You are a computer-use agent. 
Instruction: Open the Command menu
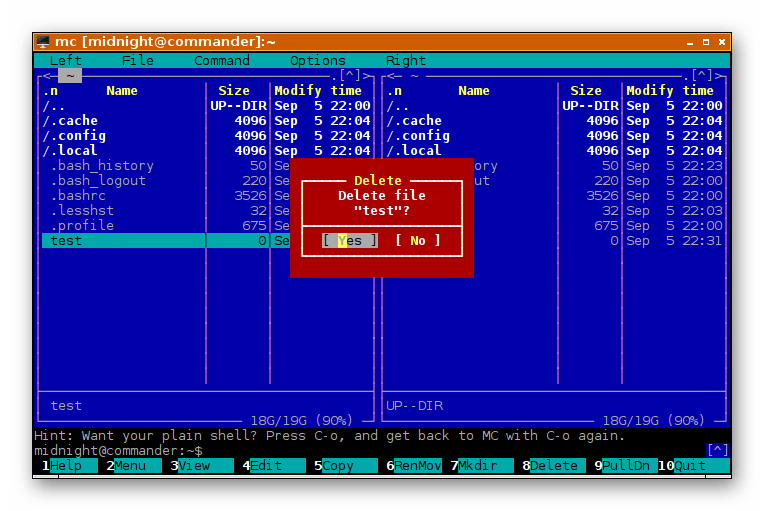pyautogui.click(x=222, y=60)
